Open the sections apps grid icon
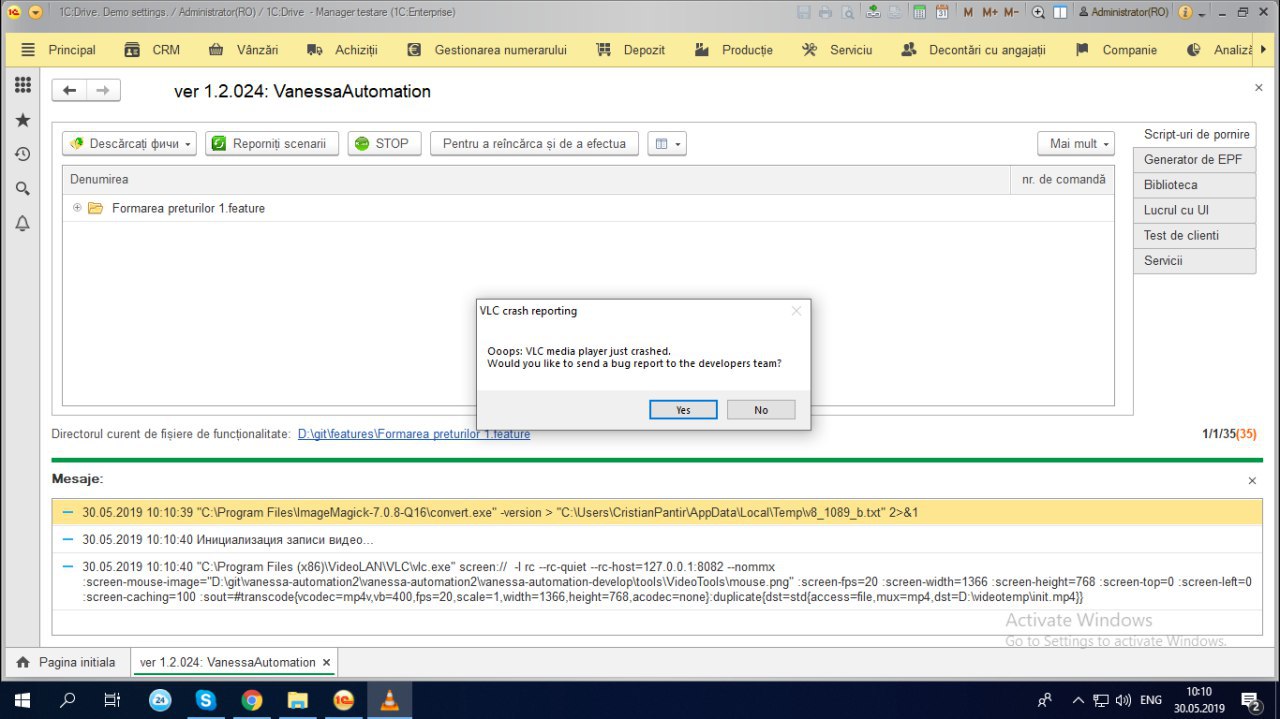 (x=22, y=85)
